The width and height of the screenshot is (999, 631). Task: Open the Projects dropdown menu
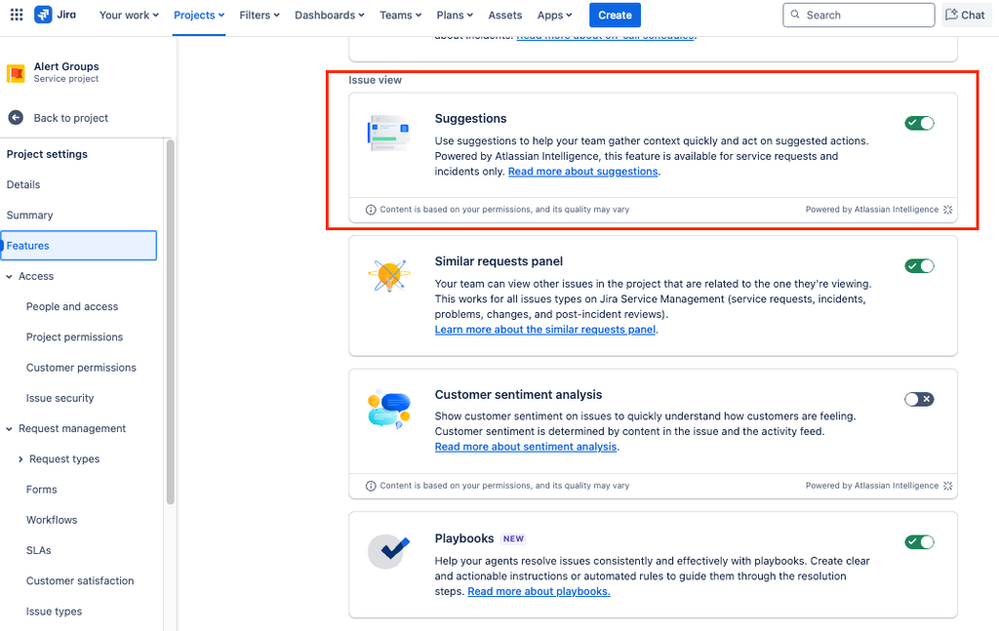click(199, 15)
